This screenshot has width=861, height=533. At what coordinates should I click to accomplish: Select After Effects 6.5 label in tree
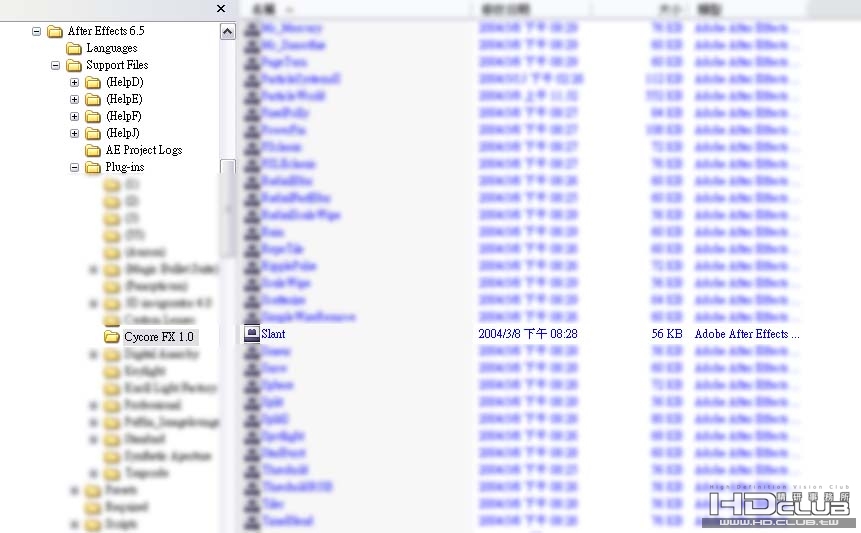(106, 31)
